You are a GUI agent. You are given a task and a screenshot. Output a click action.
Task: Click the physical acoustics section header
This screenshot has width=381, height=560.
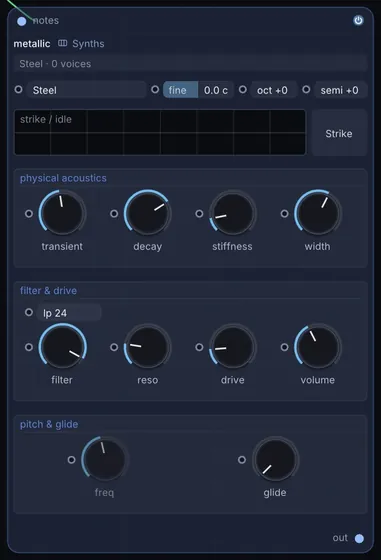click(63, 178)
